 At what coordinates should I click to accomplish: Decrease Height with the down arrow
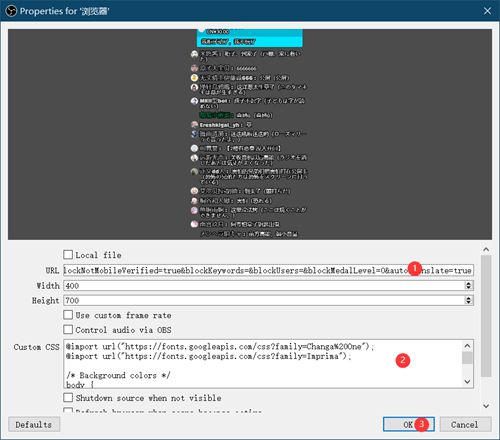(x=469, y=303)
